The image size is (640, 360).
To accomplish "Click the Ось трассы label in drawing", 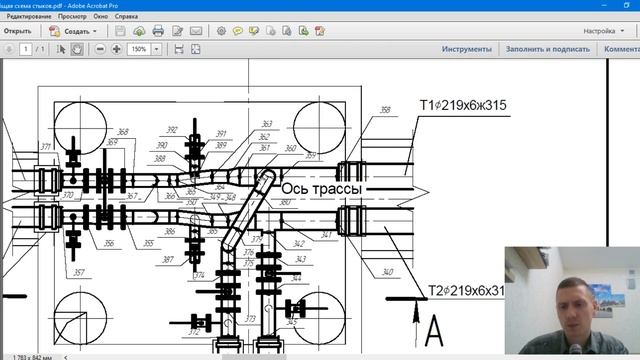I will click(321, 189).
